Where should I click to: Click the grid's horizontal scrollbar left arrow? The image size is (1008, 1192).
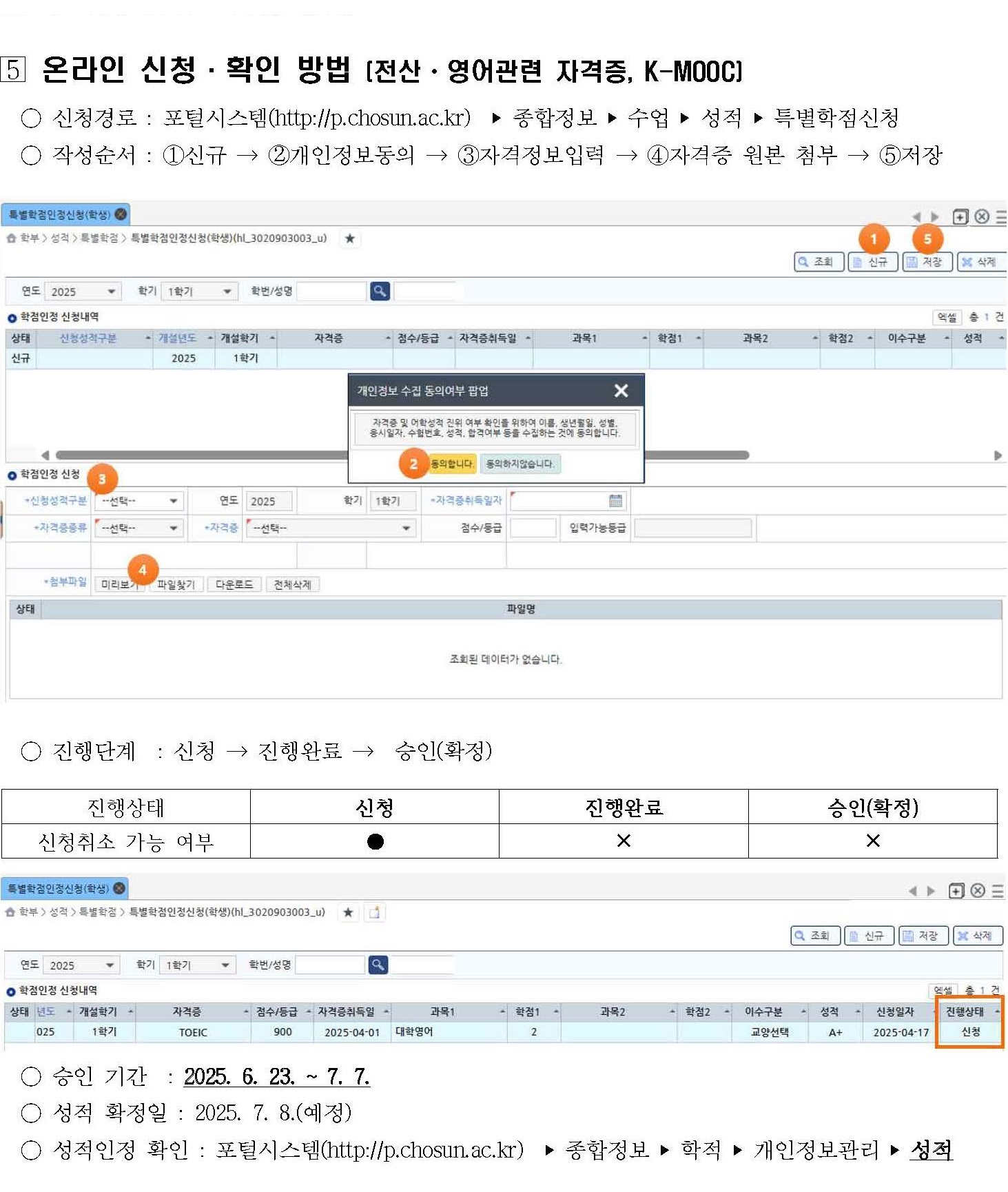point(45,455)
